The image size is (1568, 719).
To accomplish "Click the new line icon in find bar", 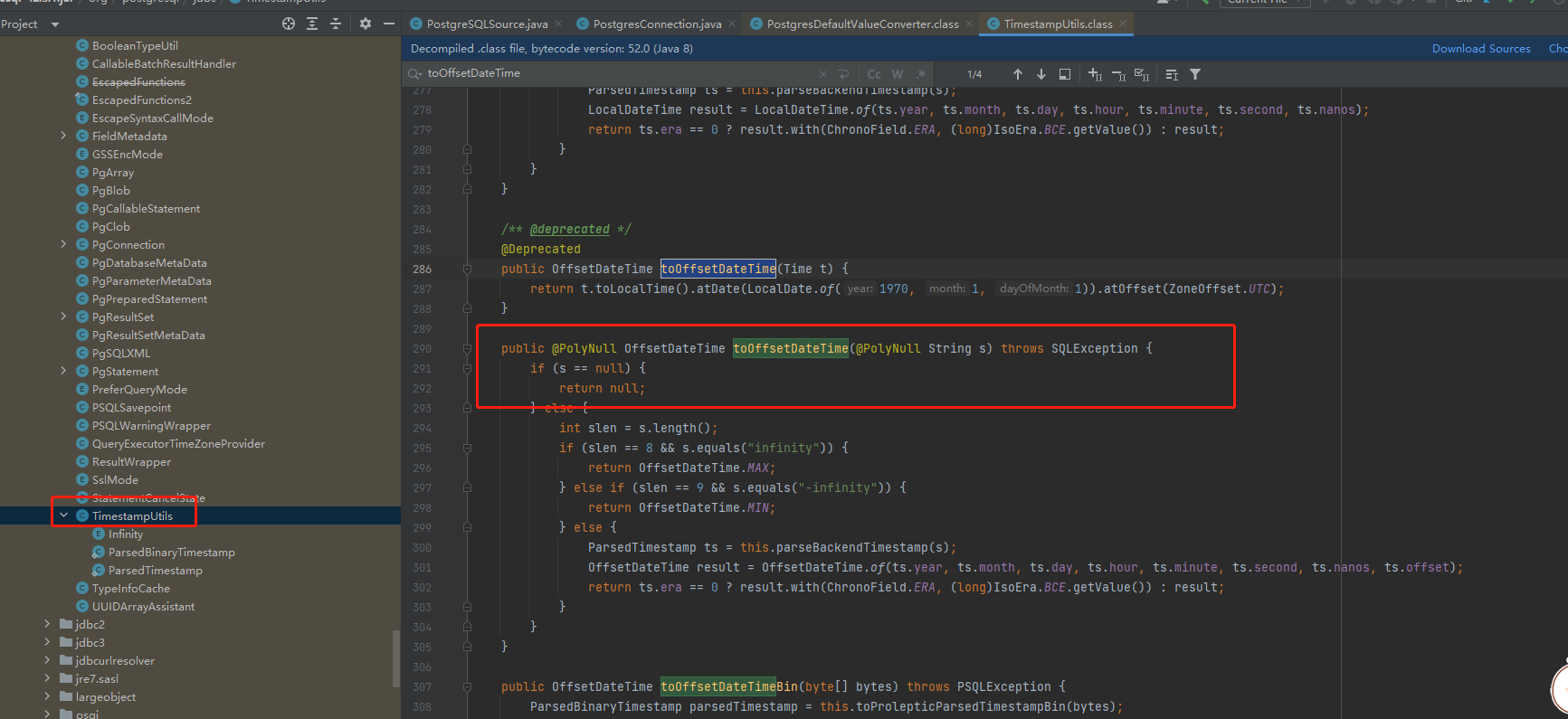I will (843, 74).
